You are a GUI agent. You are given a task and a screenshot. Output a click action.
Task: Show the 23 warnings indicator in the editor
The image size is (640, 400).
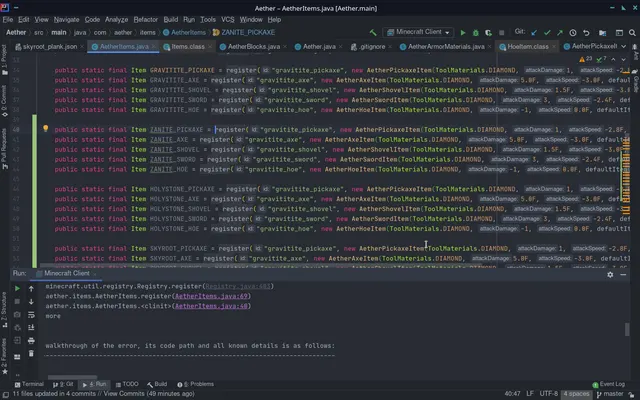pyautogui.click(x=585, y=59)
